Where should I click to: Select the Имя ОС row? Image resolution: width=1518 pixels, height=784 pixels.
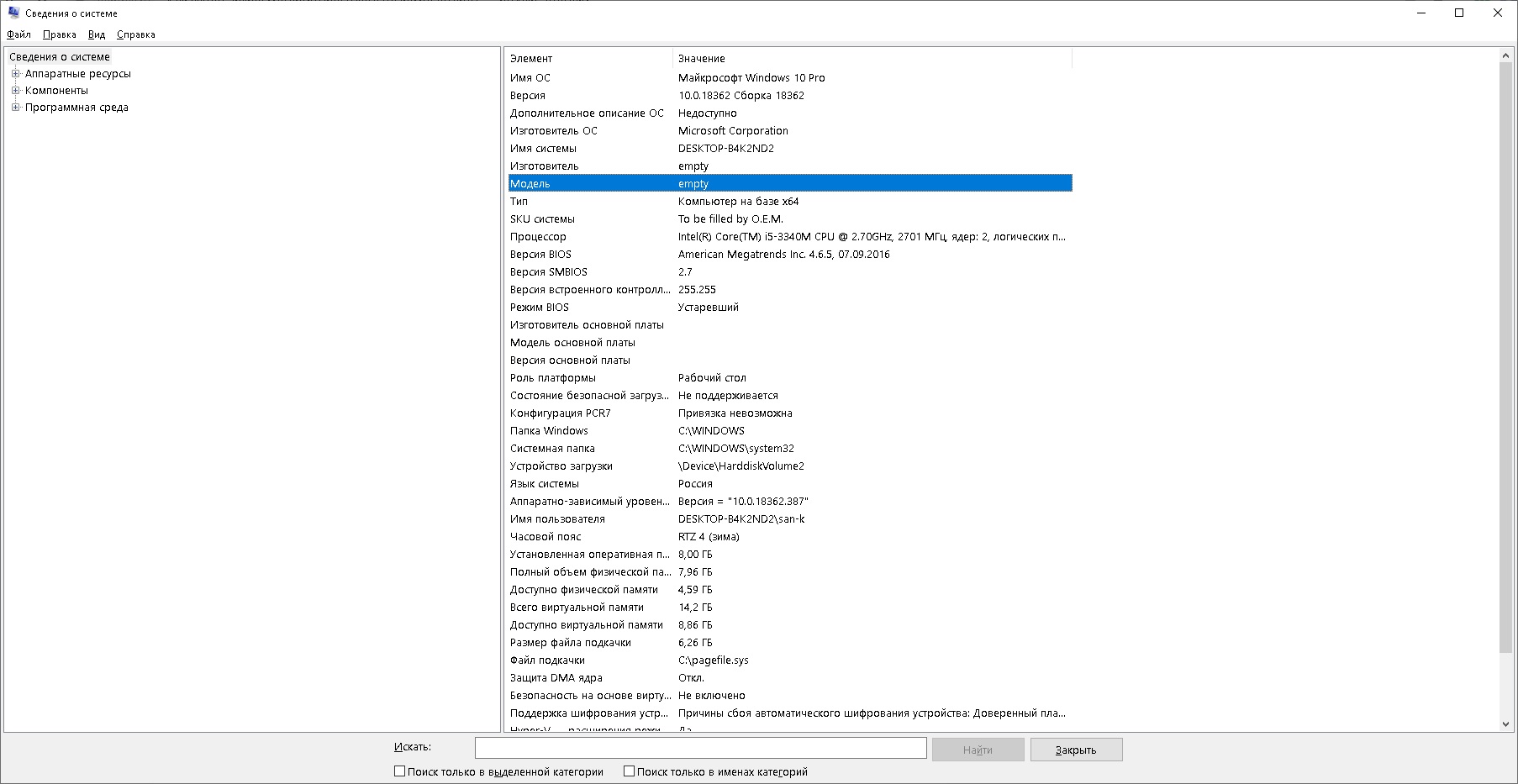[790, 77]
